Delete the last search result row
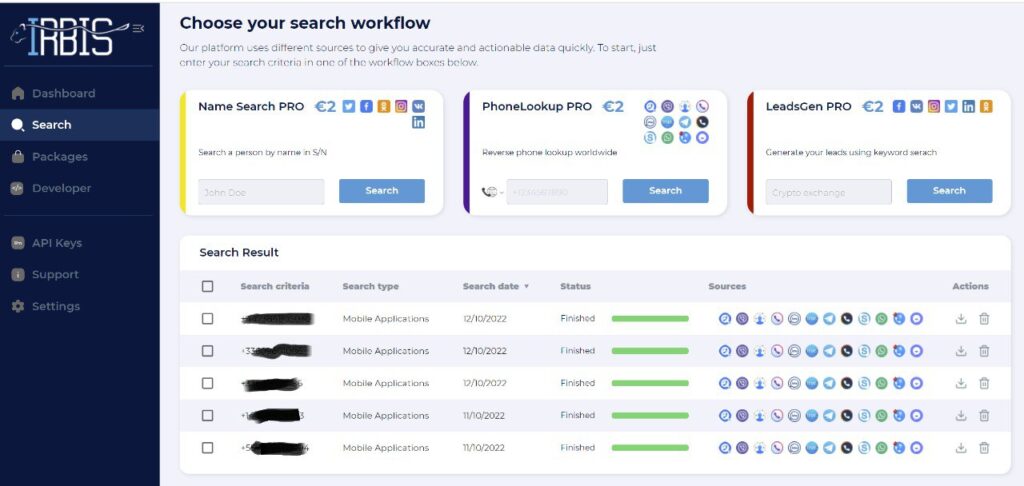 984,447
